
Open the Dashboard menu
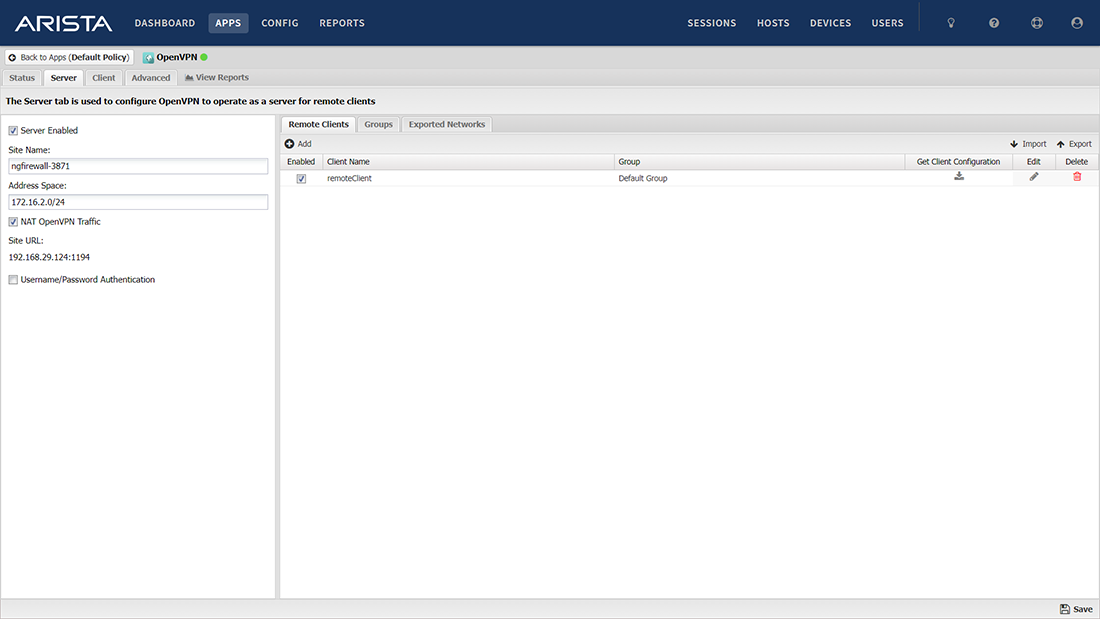click(x=165, y=23)
